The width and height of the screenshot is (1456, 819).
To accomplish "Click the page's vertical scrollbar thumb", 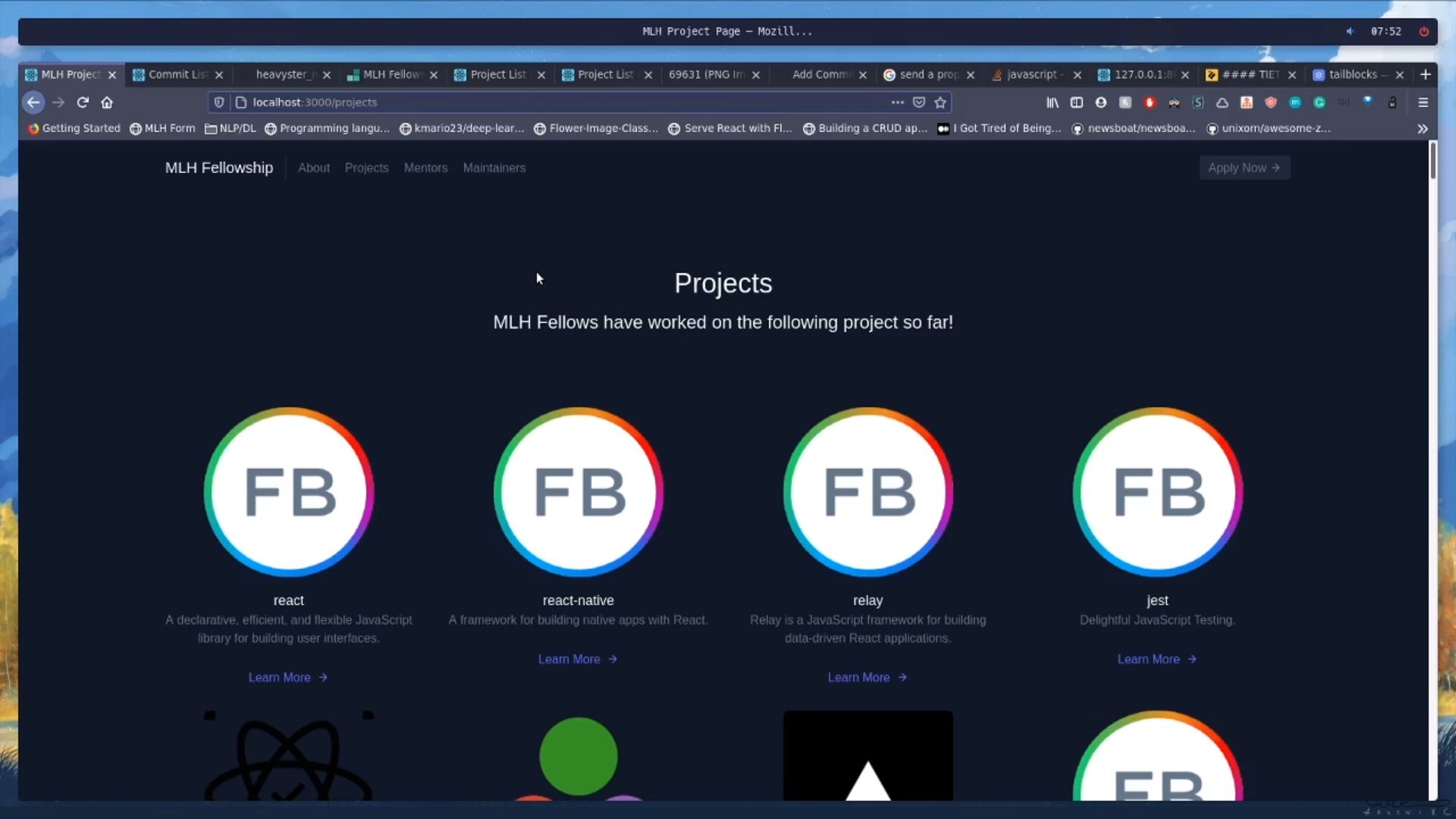I will tap(1432, 160).
